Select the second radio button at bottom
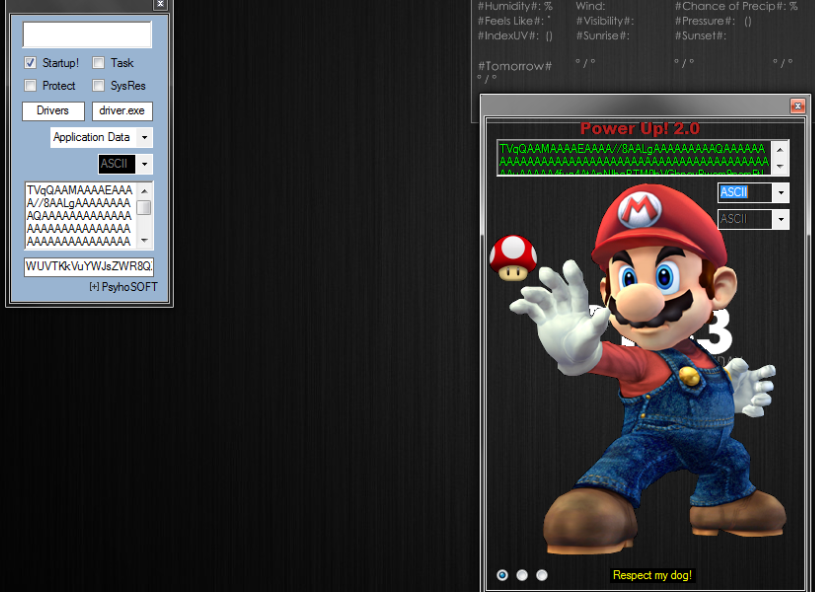815x592 pixels. point(522,575)
